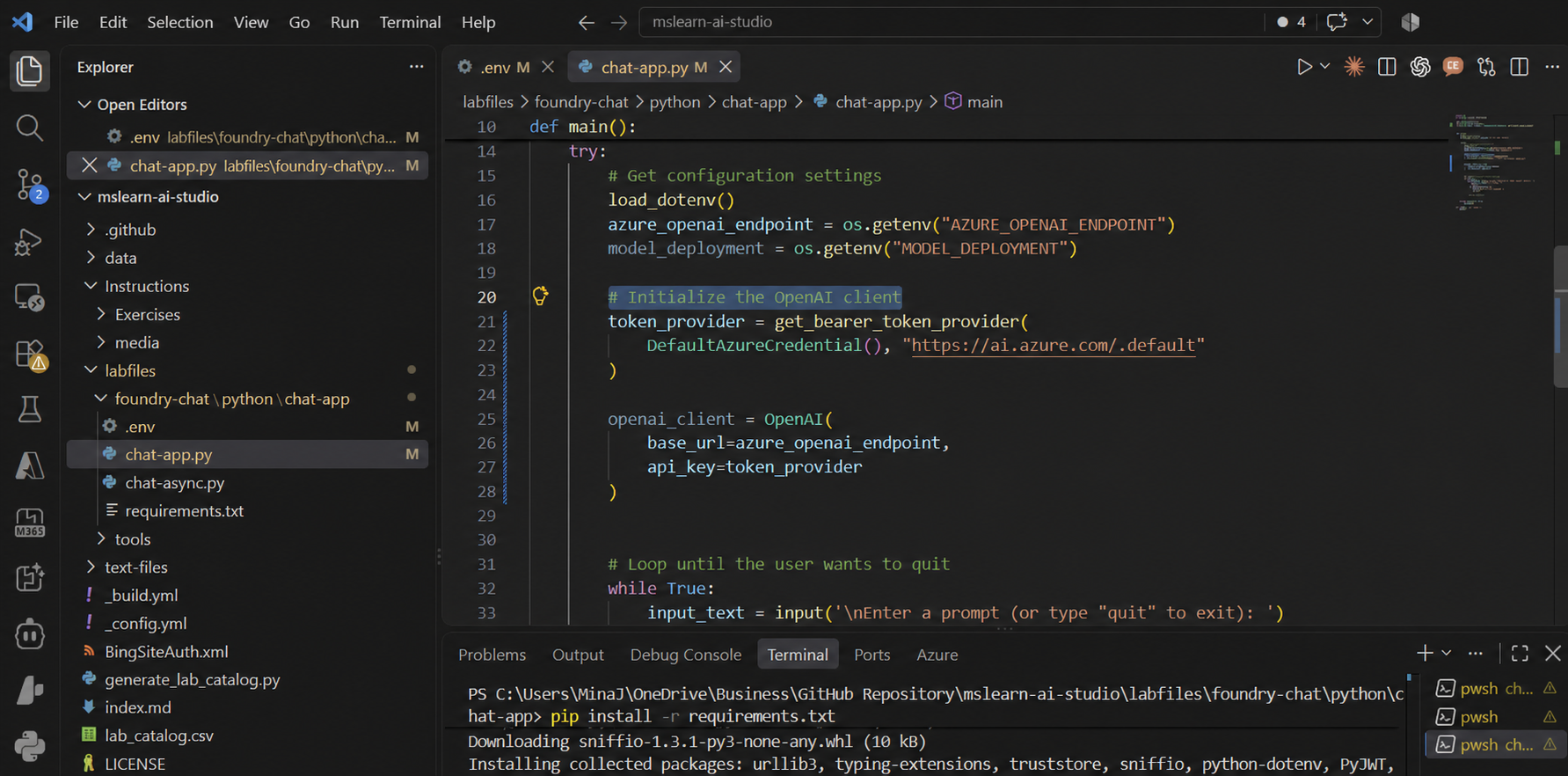Expand the data folder

coord(91,258)
